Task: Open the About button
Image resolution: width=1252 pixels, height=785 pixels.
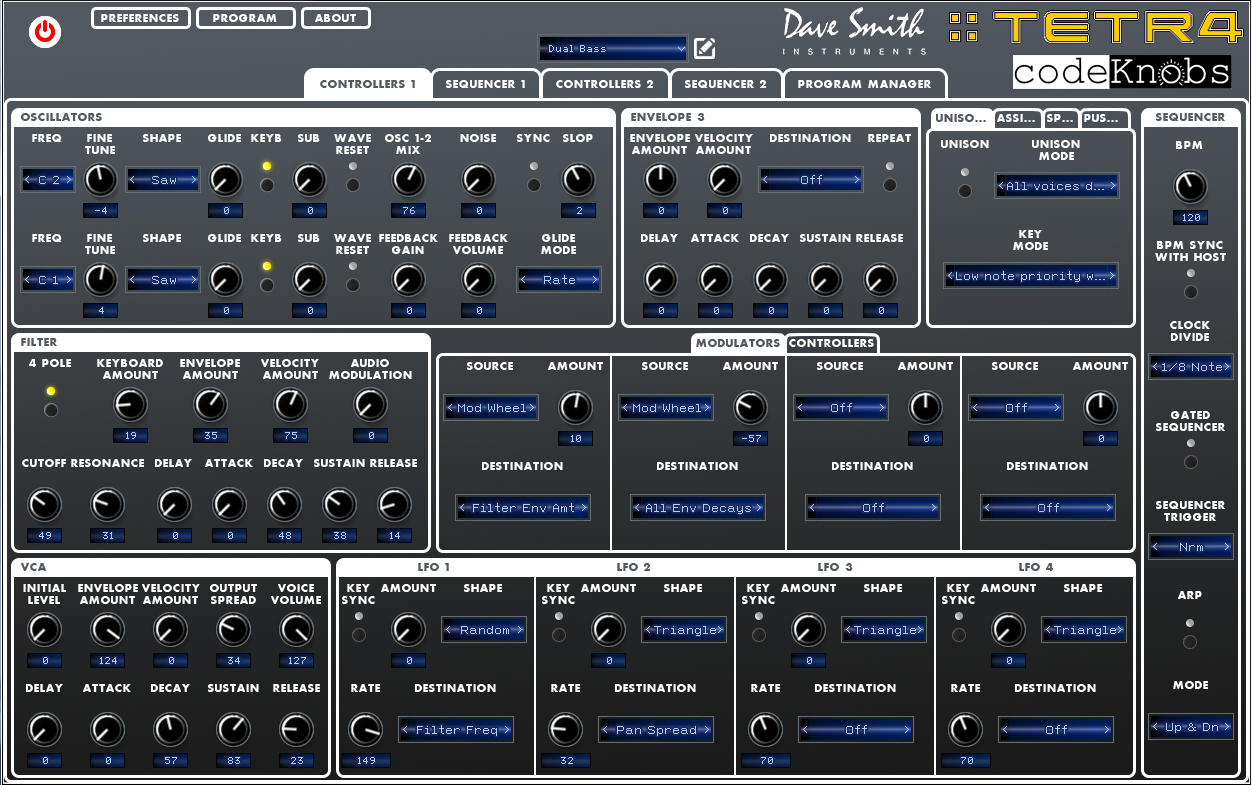Action: (x=335, y=18)
